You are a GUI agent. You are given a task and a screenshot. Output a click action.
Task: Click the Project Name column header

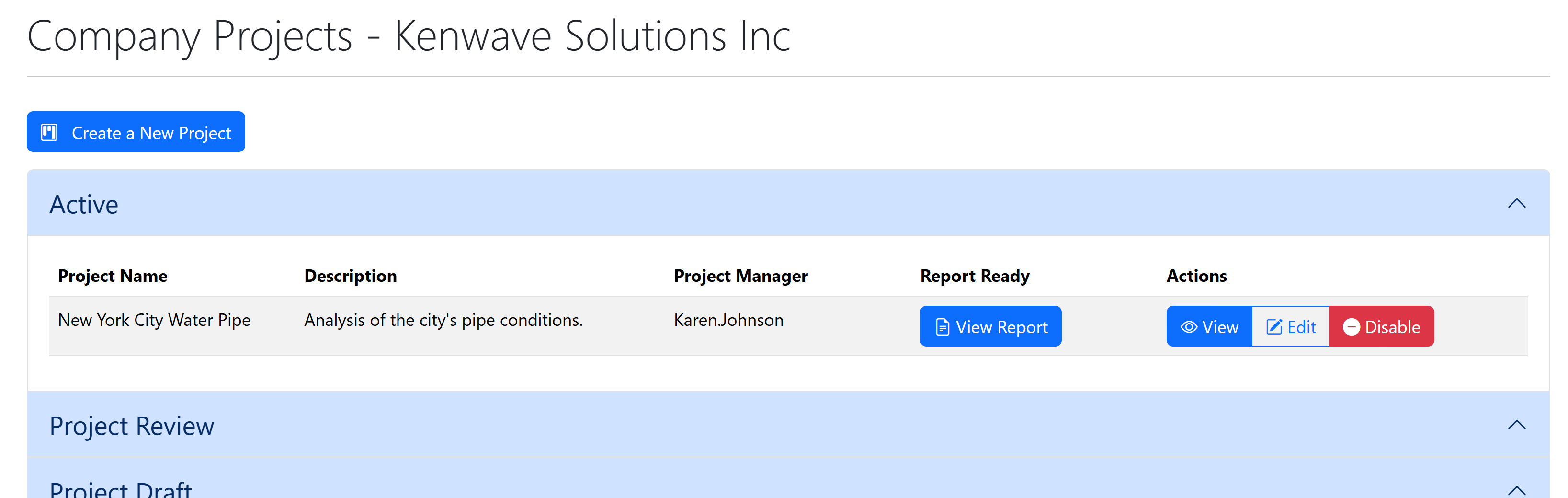(113, 276)
